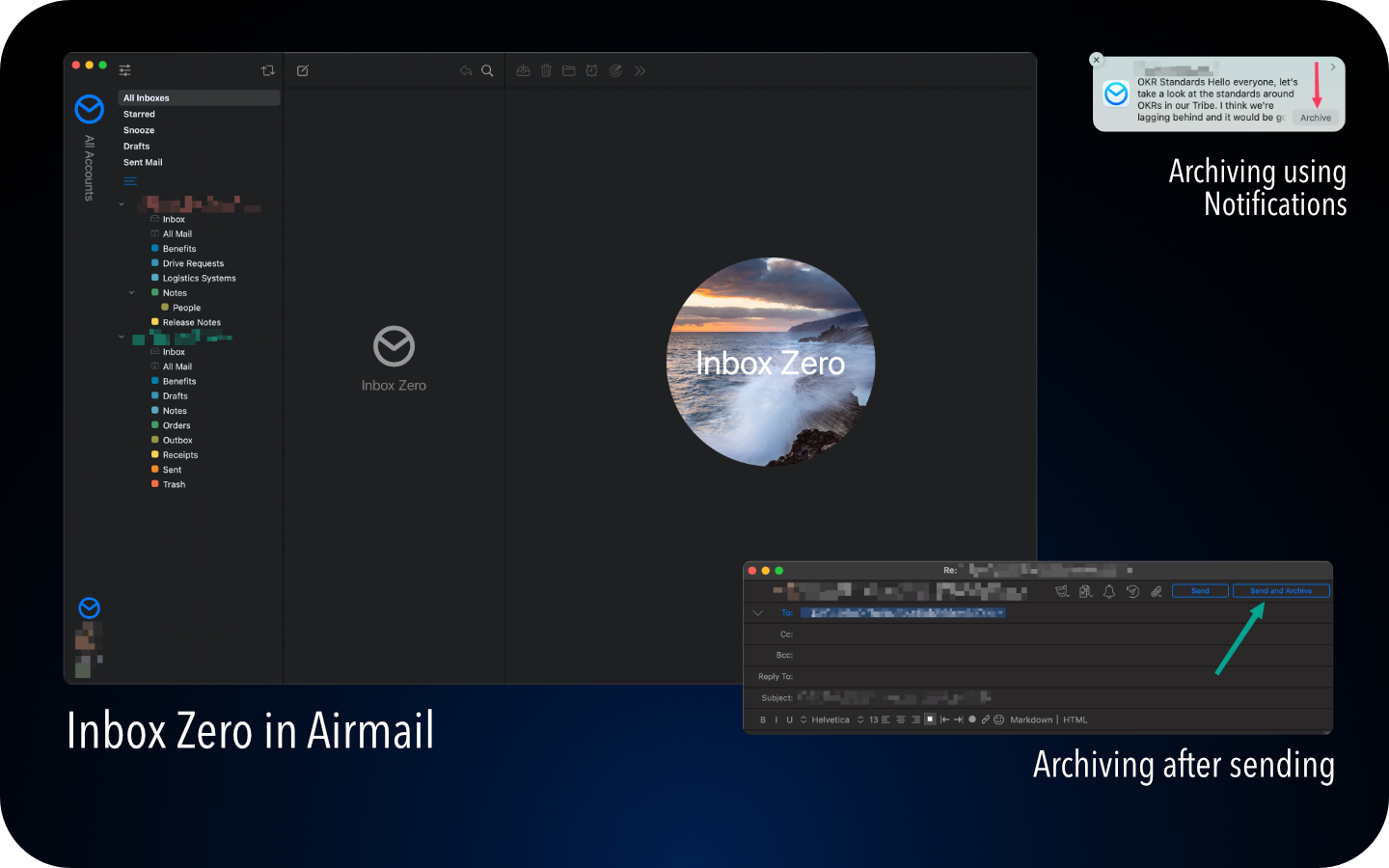Open the Release Notes folder
The image size is (1389, 868).
pos(191,322)
